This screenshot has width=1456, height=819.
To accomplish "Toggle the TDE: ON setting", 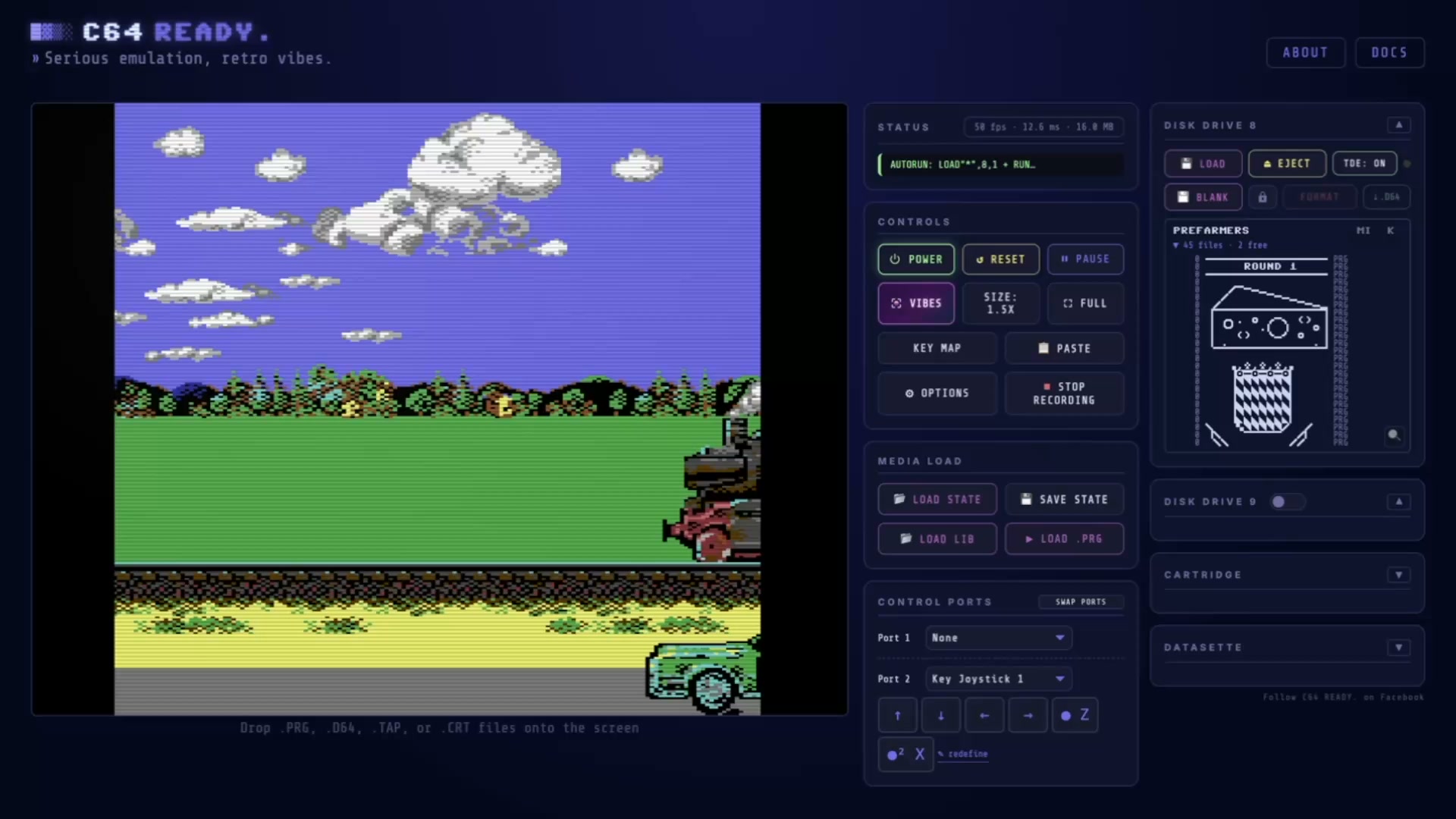I will click(1364, 164).
